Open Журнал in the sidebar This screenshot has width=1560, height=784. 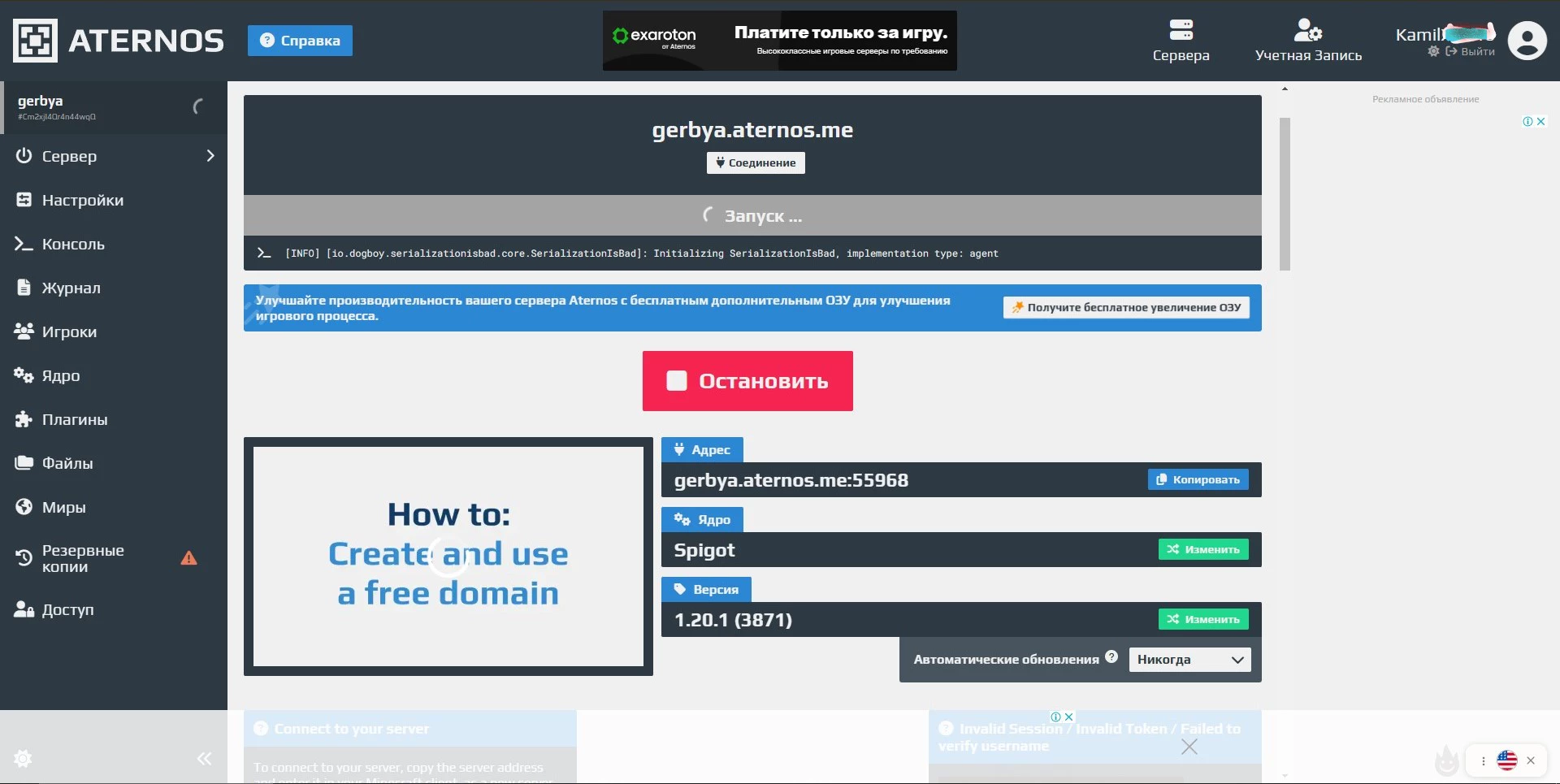(114, 288)
